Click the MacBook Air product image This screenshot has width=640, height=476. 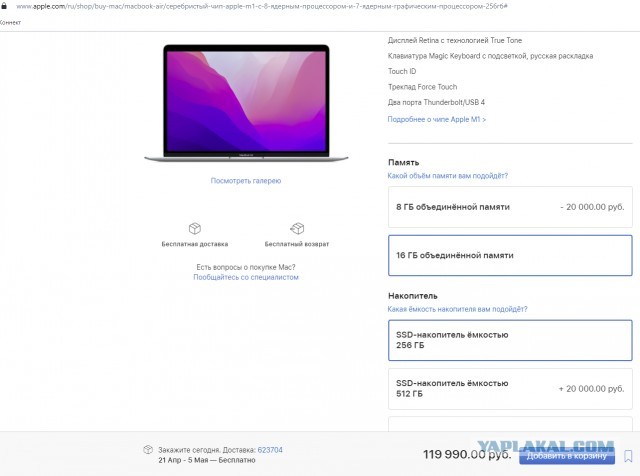(x=246, y=103)
